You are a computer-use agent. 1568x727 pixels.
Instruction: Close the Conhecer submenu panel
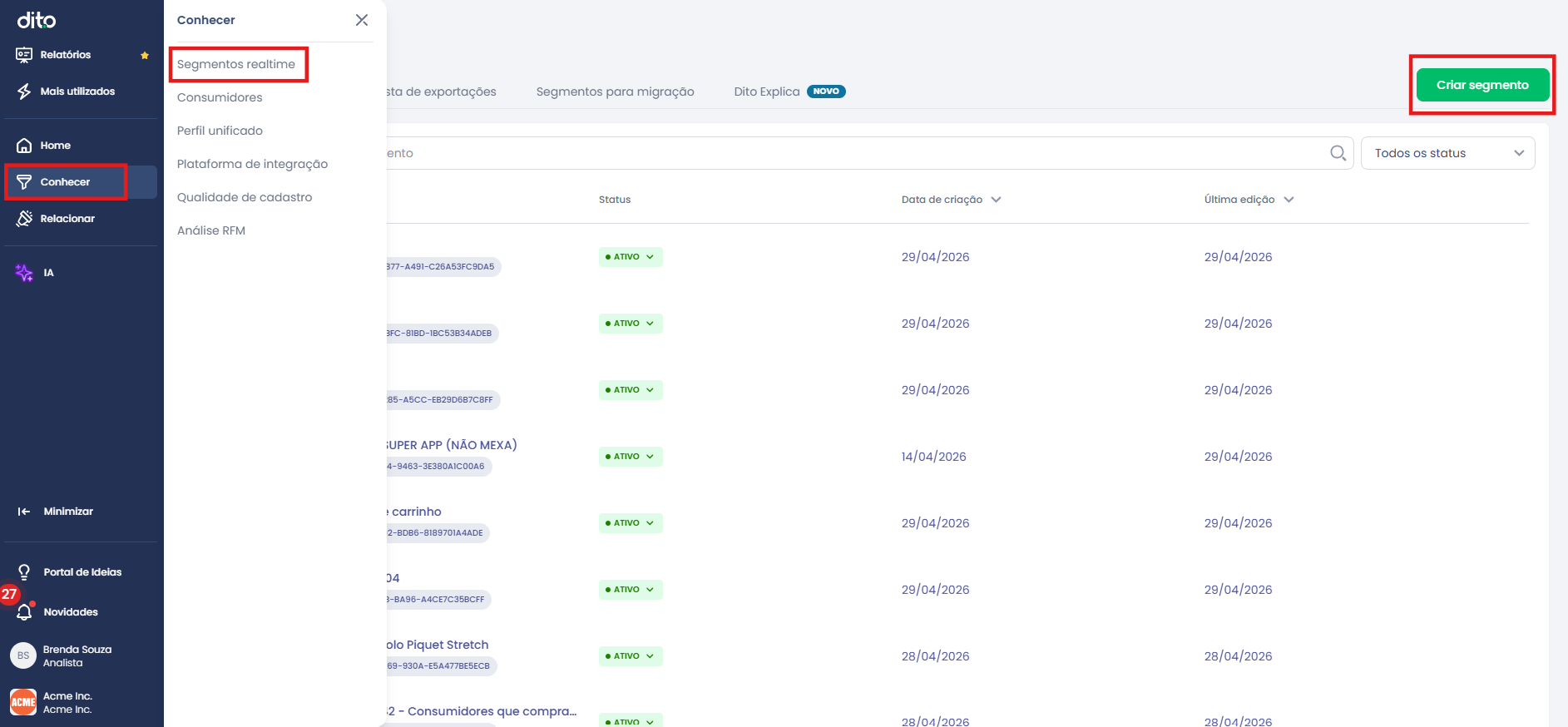362,20
